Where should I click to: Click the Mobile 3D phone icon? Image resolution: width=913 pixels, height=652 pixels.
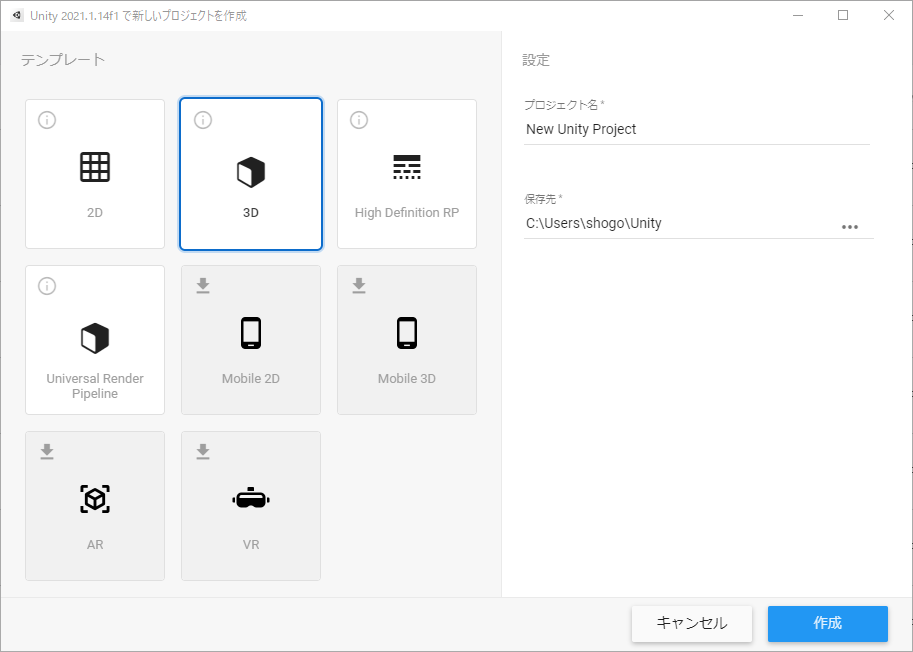click(407, 333)
